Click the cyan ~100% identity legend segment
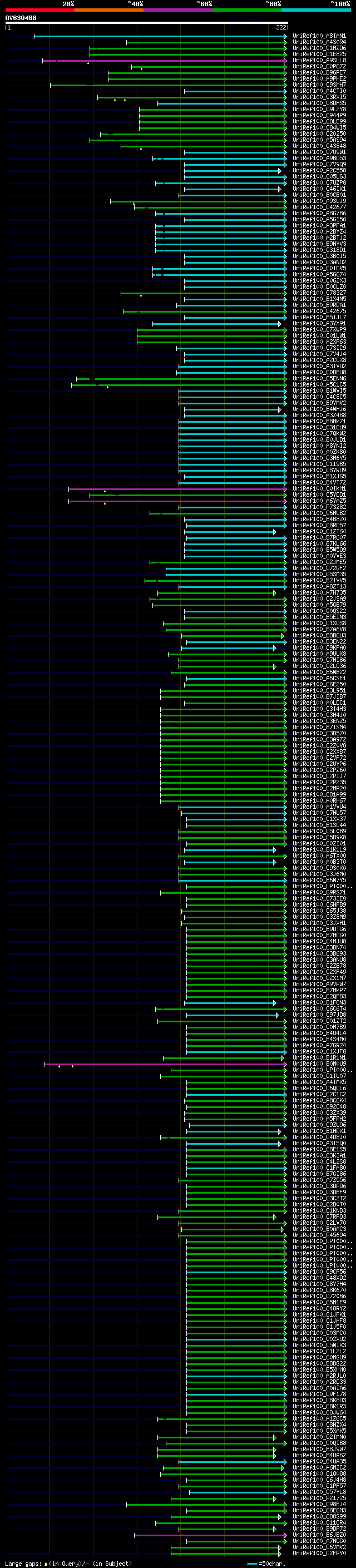 pos(316,10)
